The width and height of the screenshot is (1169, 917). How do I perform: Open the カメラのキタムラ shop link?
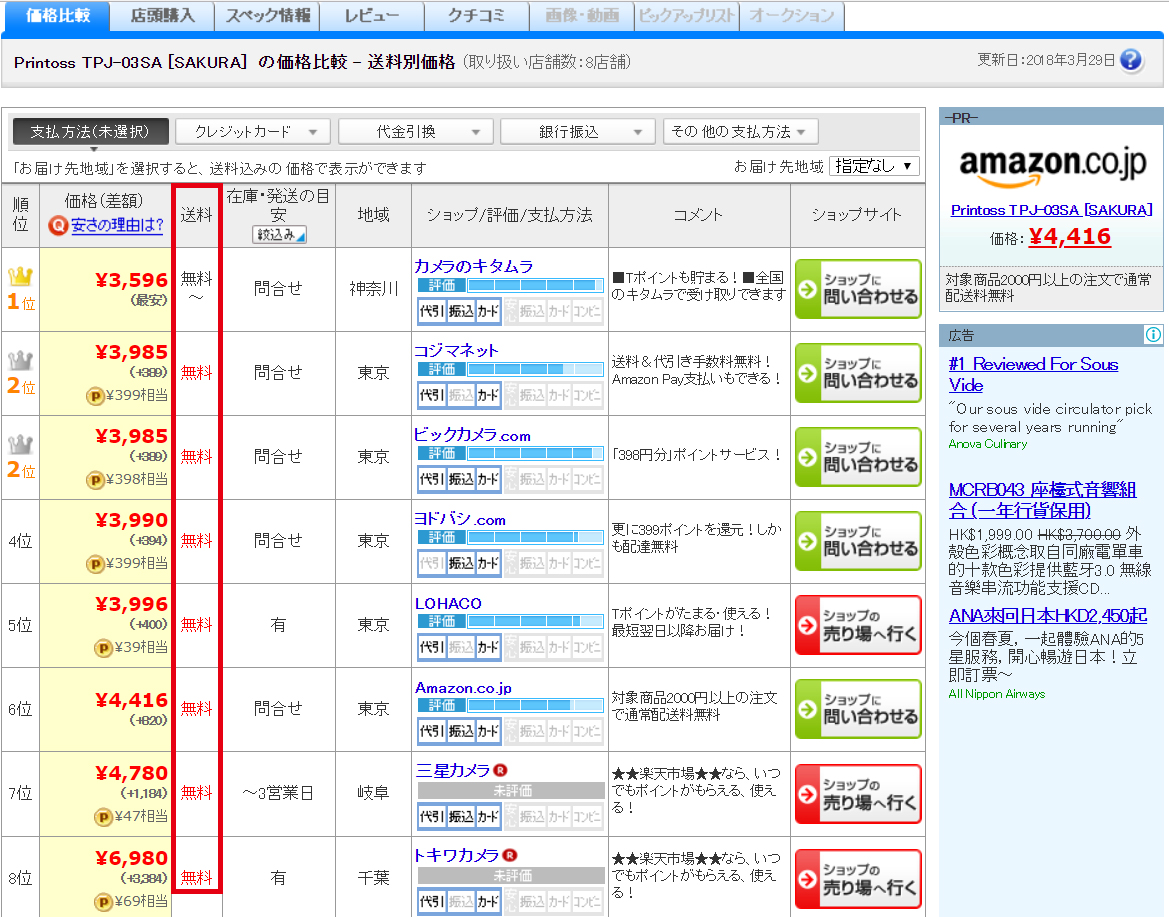point(473,266)
